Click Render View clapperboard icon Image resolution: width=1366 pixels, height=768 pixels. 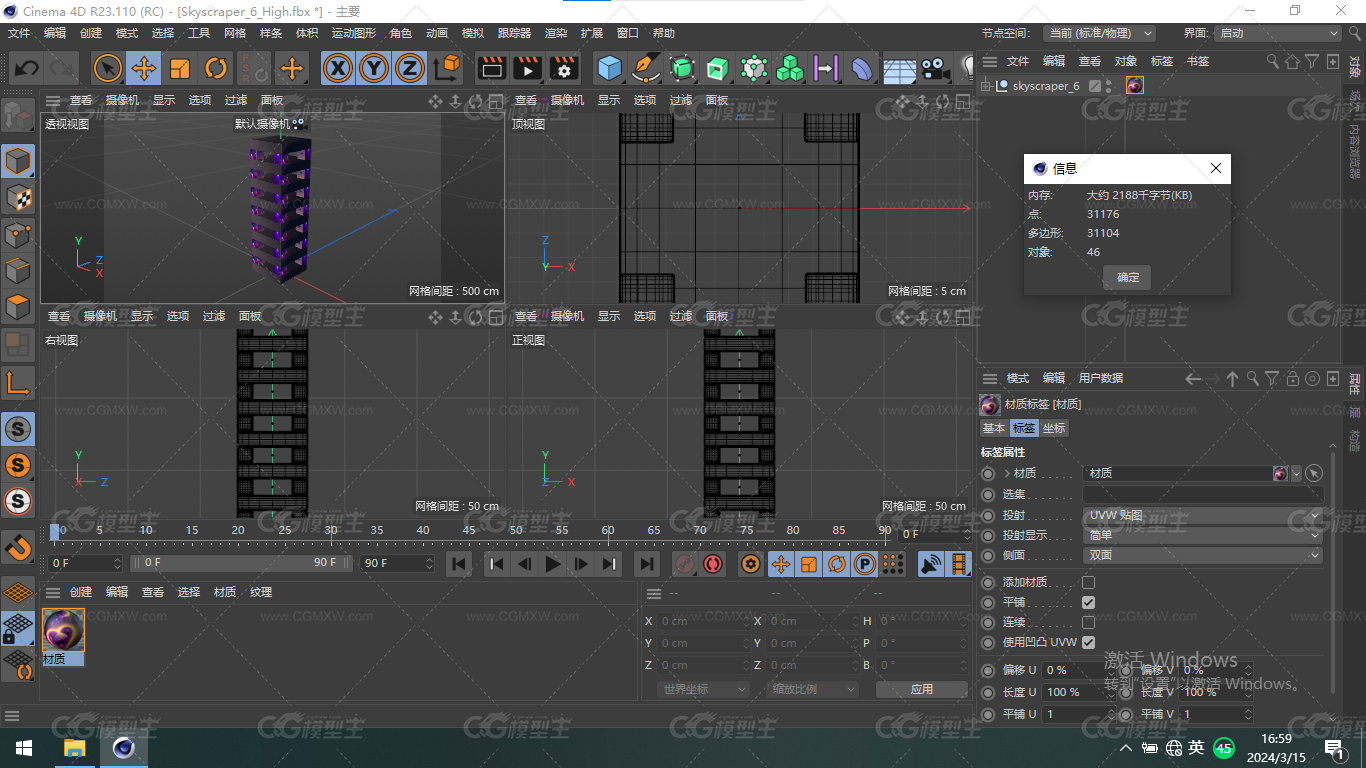pyautogui.click(x=491, y=68)
